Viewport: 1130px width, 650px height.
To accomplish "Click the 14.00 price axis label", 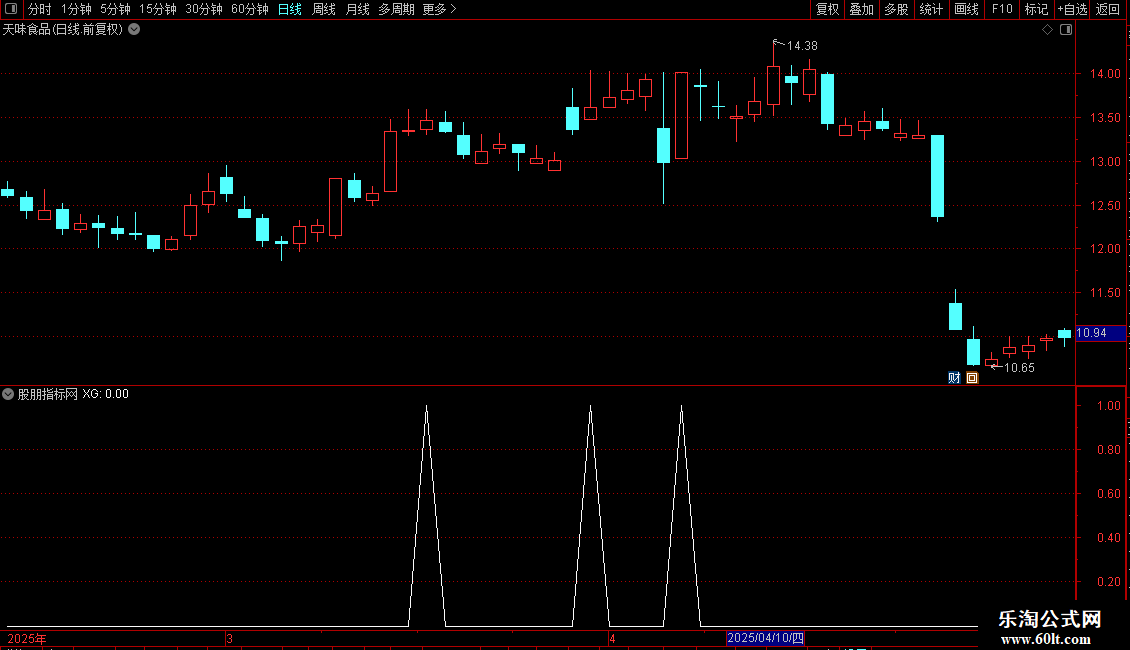I will 1105,74.
